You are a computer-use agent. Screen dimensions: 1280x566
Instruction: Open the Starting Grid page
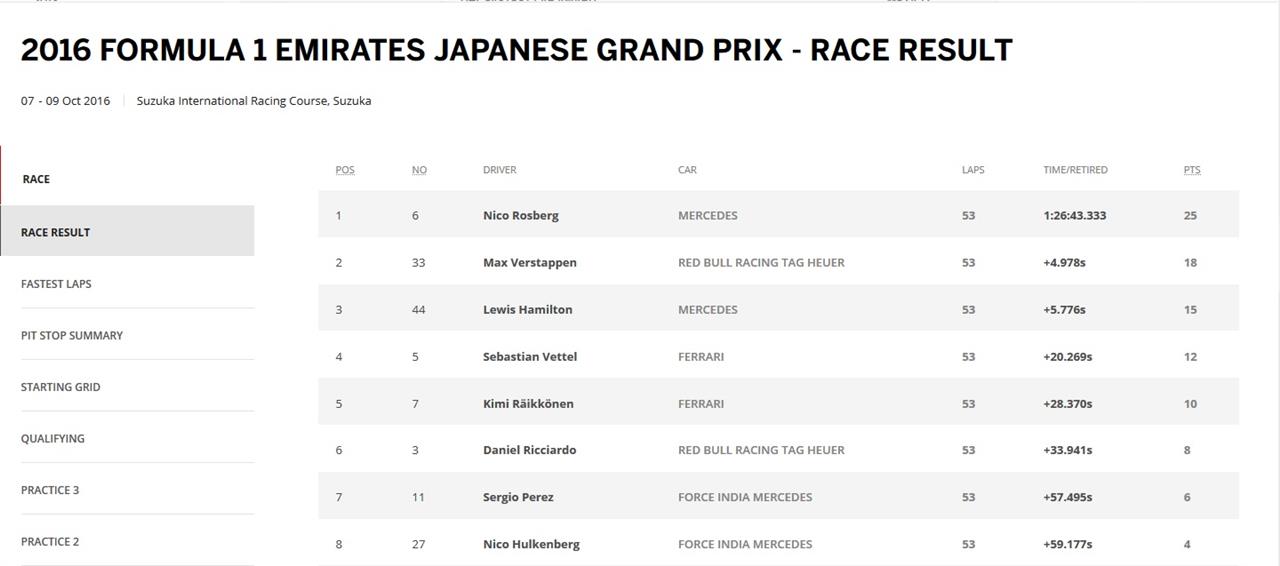click(x=60, y=387)
